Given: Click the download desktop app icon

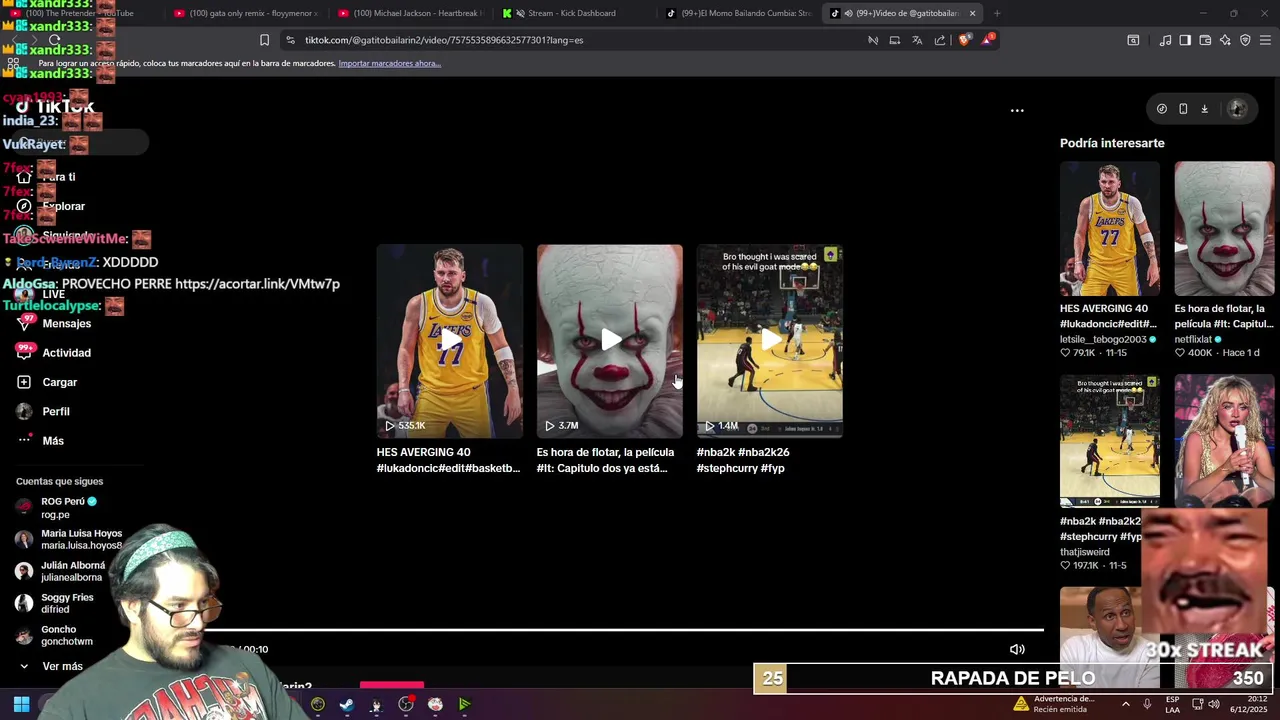Looking at the screenshot, I should tap(1204, 109).
